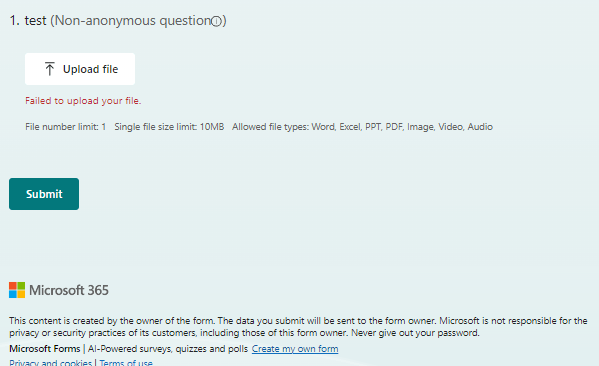Click the non-anonymous question info icon
This screenshot has height=366, width=599.
(216, 21)
